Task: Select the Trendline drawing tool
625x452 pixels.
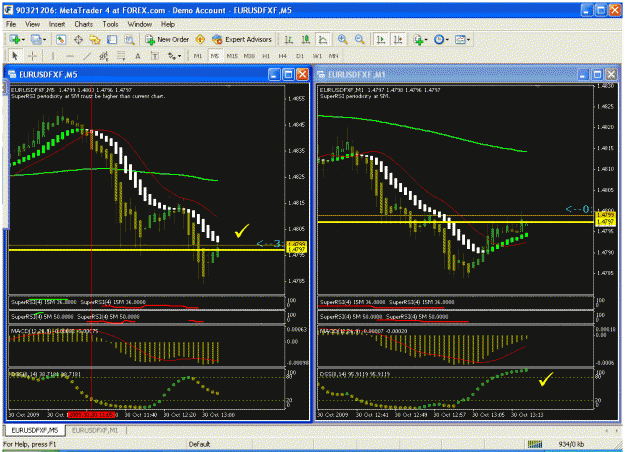Action: [x=87, y=56]
